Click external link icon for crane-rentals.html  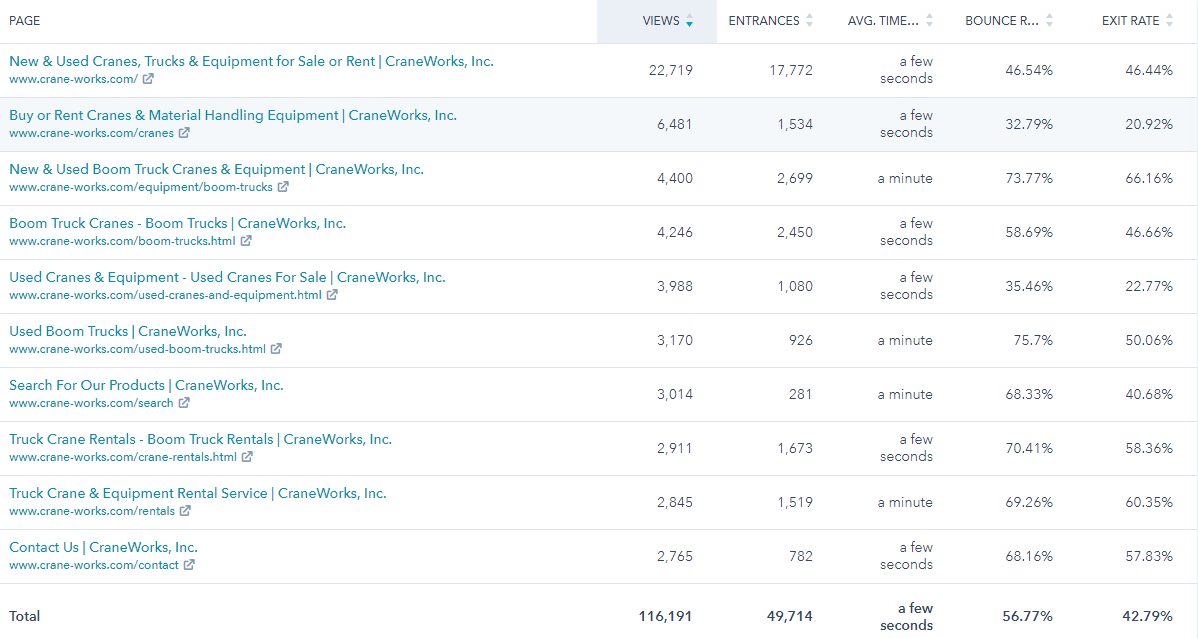[x=247, y=457]
